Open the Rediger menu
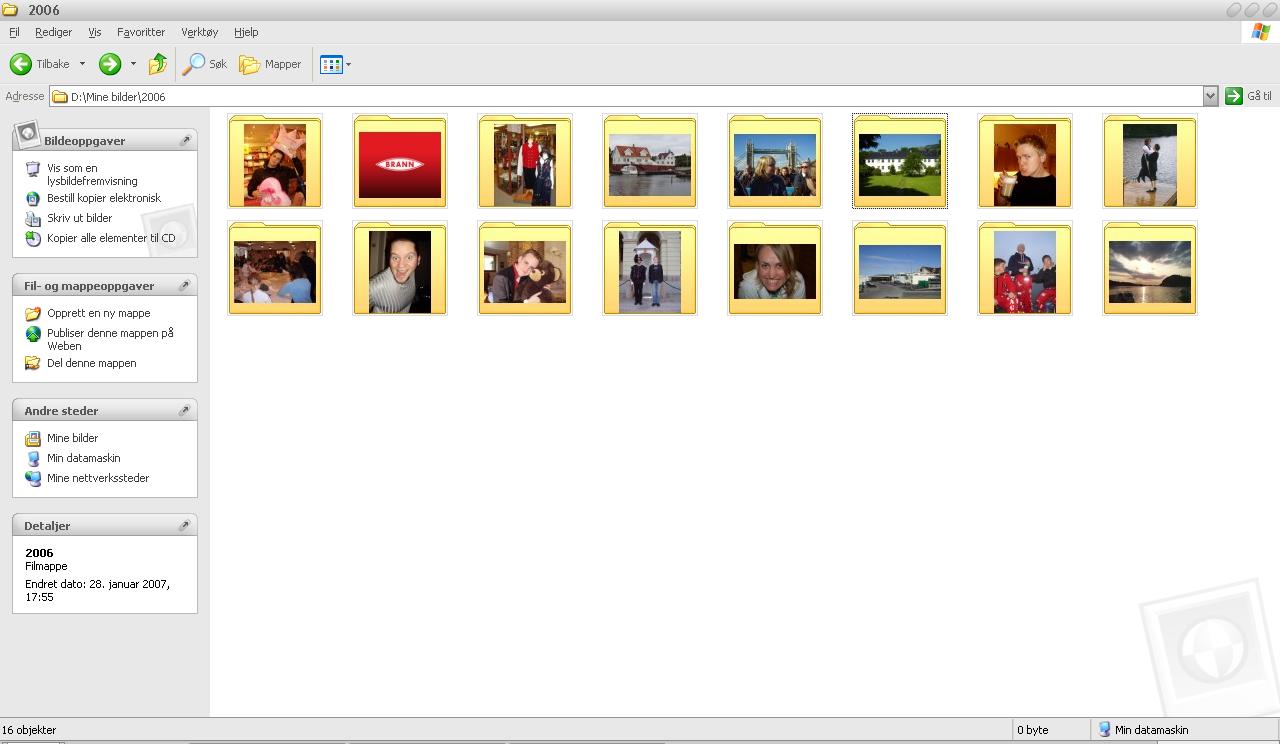Image resolution: width=1280 pixels, height=744 pixels. point(53,32)
